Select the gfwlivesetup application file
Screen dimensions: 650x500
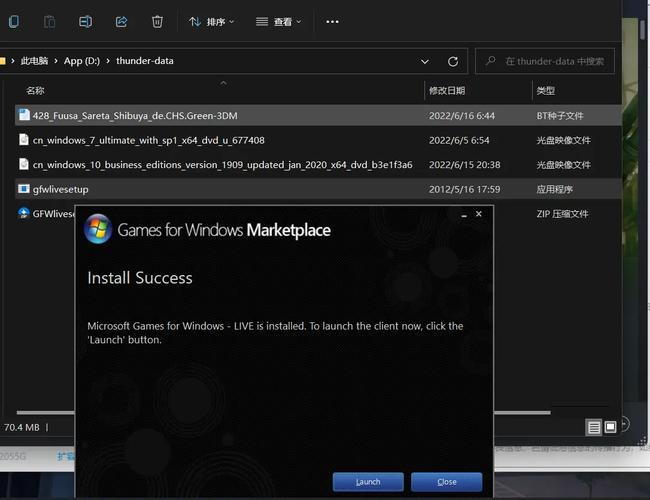(318, 189)
